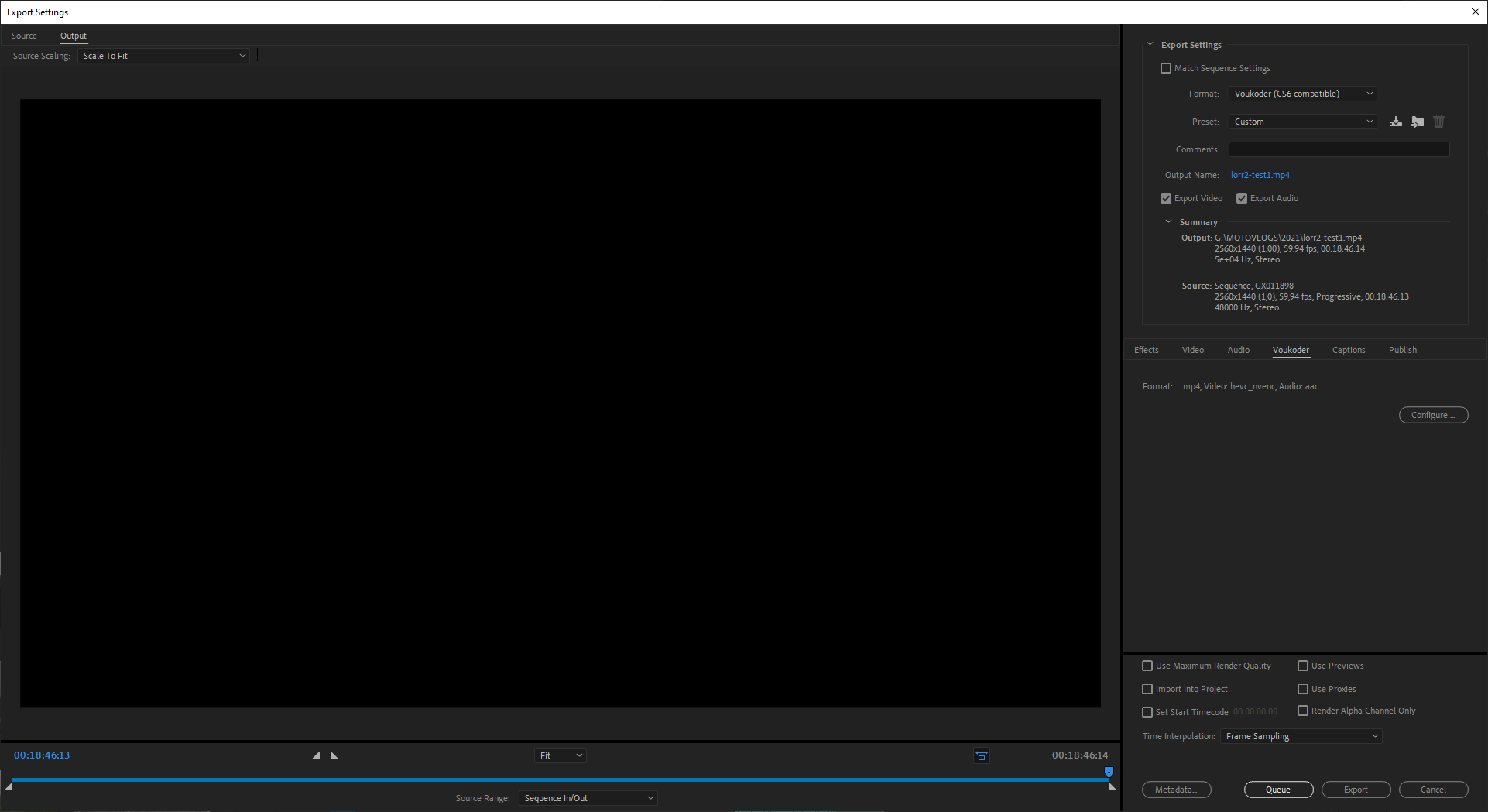The height and width of the screenshot is (812, 1488).
Task: Click the Set Out Point triangle icon
Action: click(x=334, y=755)
